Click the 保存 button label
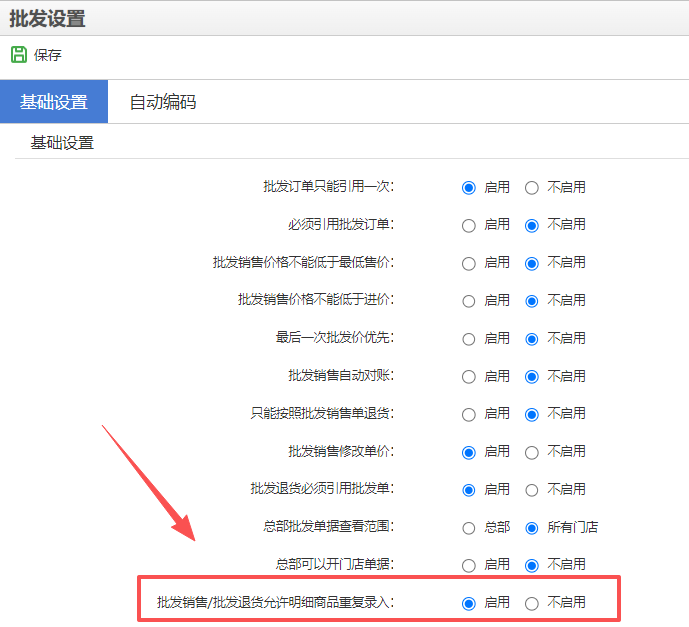This screenshot has width=689, height=627. point(47,56)
